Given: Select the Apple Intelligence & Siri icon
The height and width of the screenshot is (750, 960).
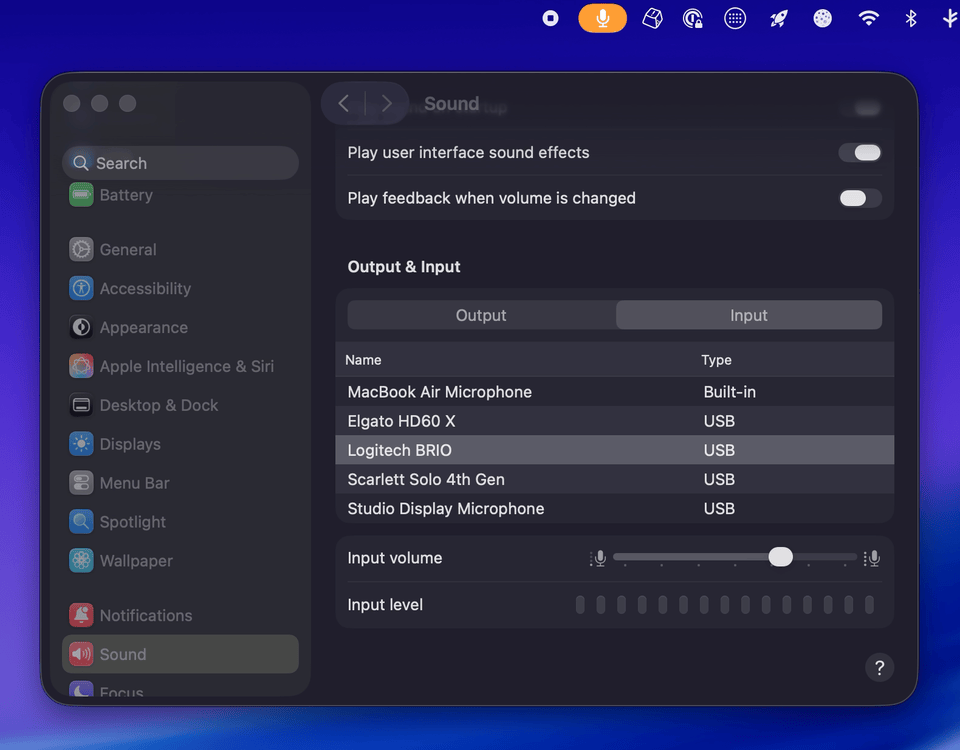Looking at the screenshot, I should click(81, 366).
